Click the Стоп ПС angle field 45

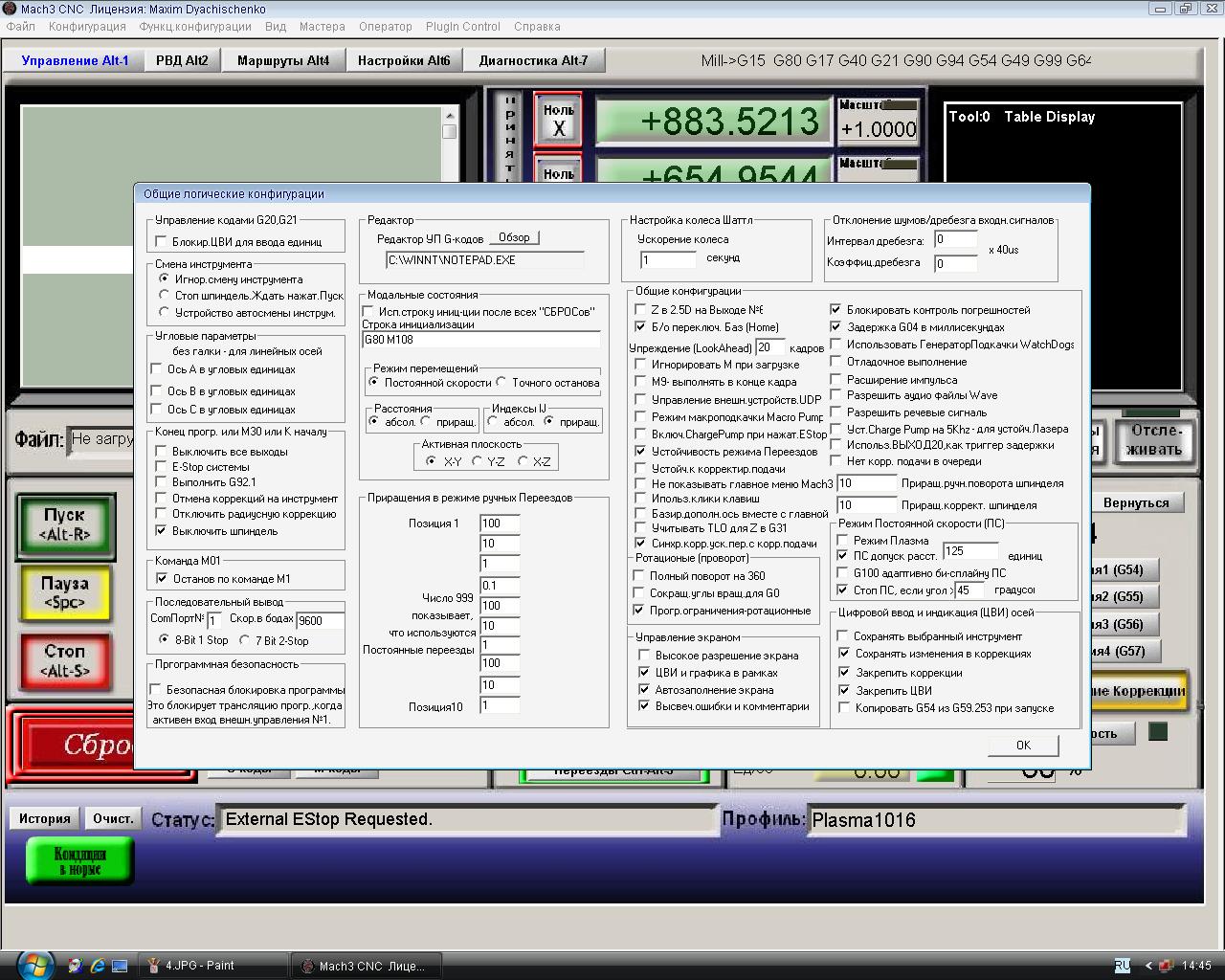[969, 590]
